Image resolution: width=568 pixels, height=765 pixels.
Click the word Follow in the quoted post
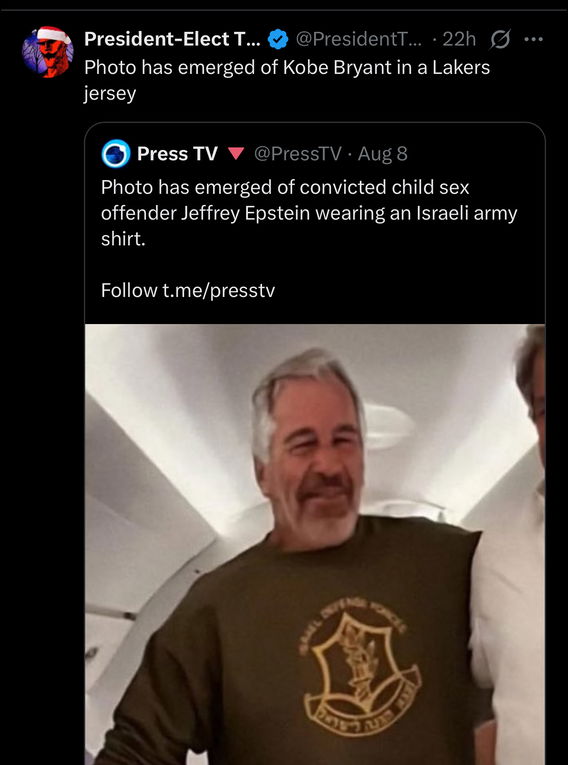(129, 291)
